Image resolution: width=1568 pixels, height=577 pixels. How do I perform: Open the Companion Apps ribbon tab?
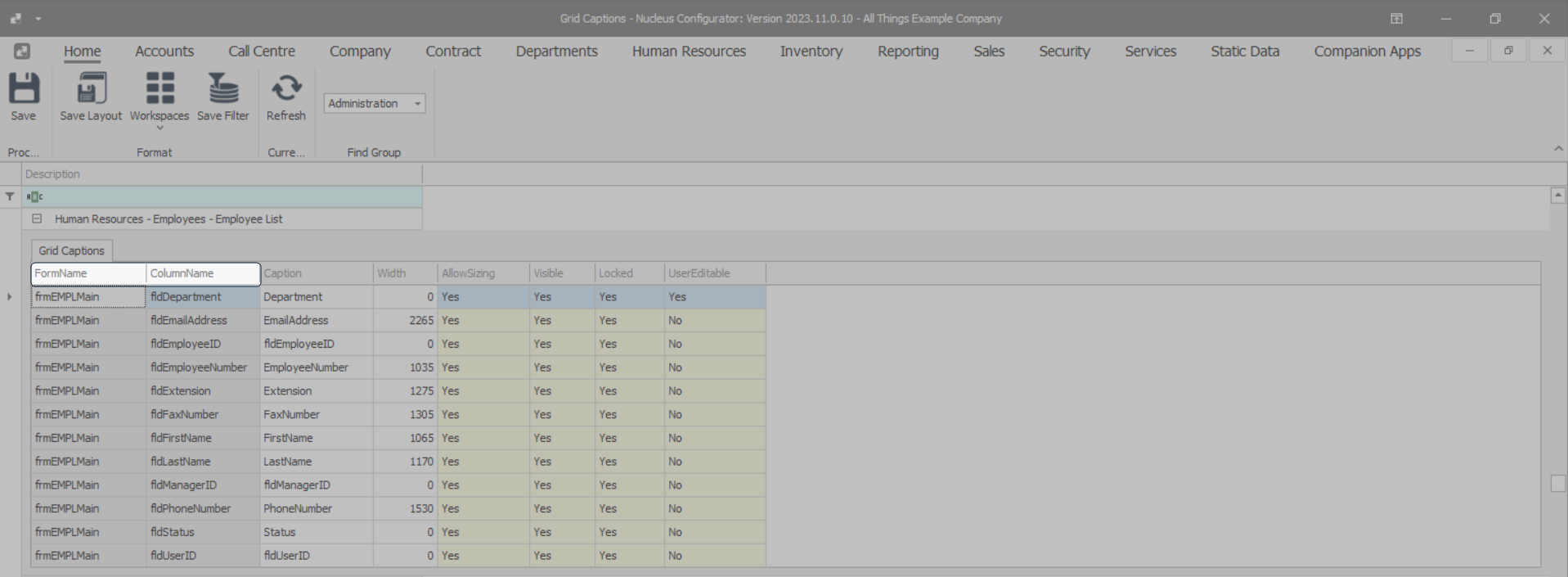[1368, 51]
